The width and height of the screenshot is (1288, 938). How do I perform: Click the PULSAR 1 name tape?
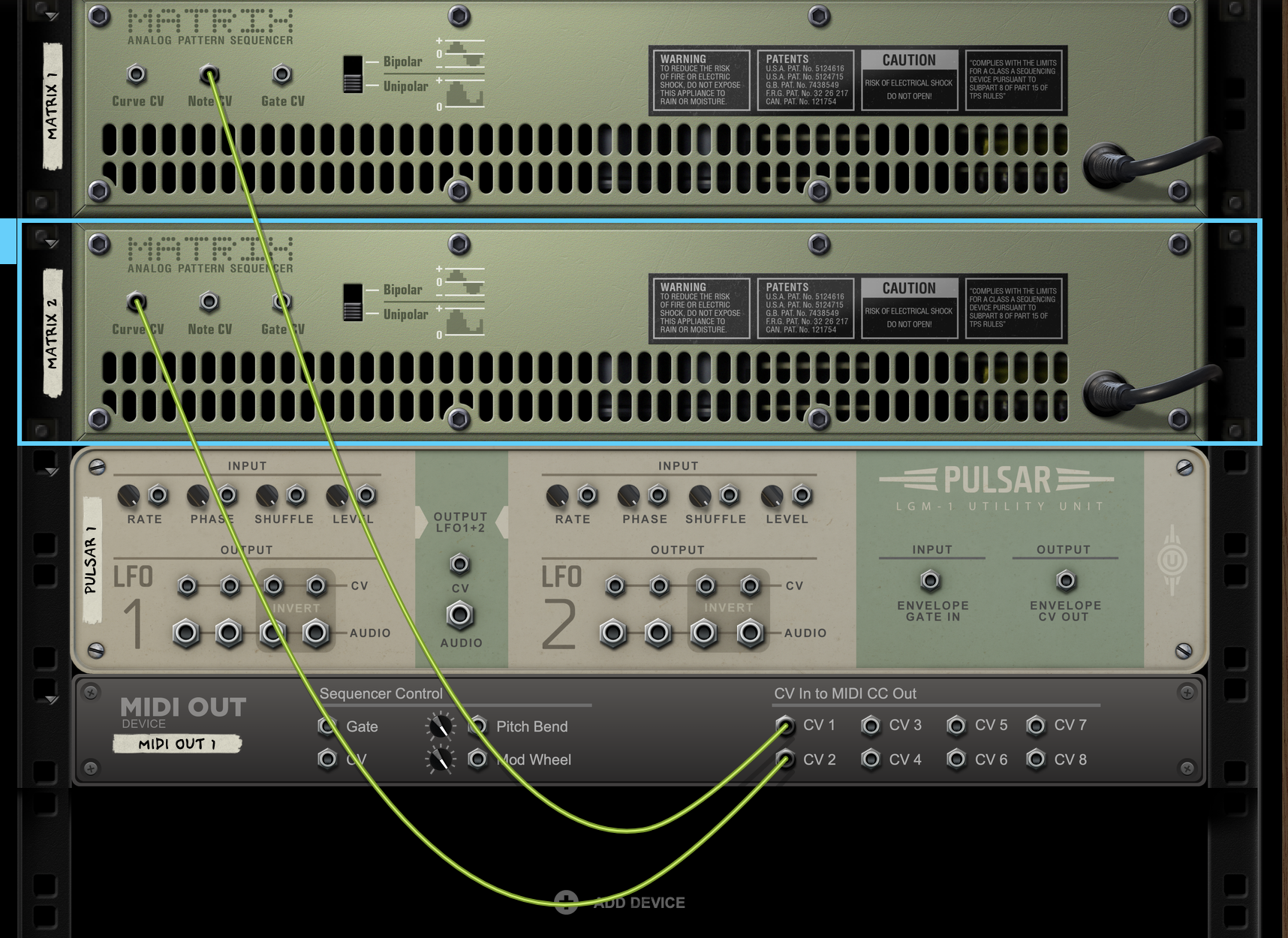[x=91, y=560]
